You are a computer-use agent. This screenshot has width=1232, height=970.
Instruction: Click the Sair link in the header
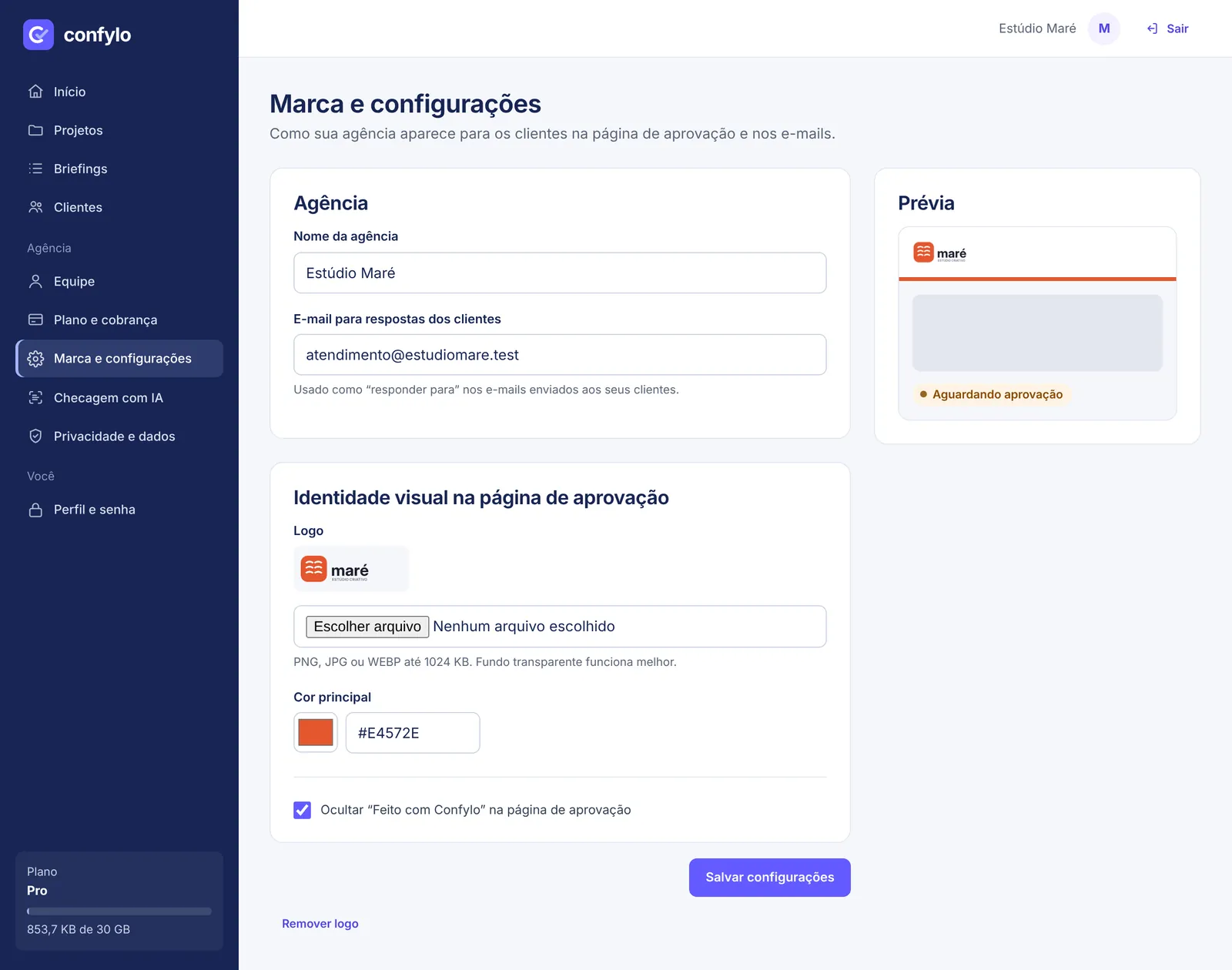click(x=1167, y=28)
